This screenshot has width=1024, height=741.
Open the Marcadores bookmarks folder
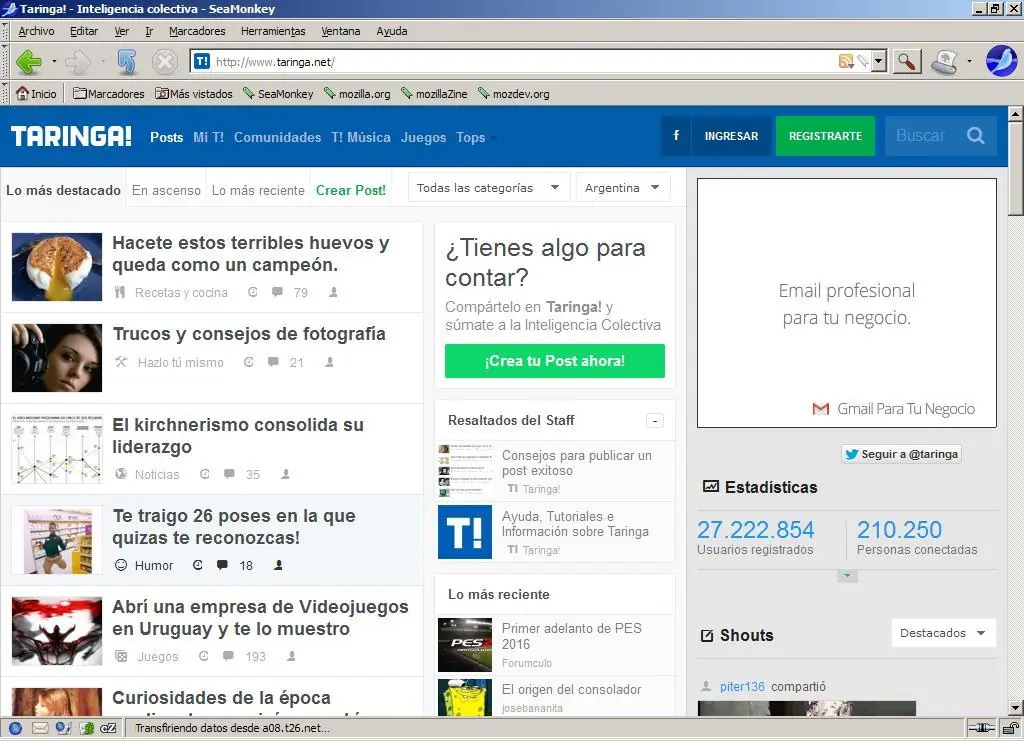[x=108, y=93]
